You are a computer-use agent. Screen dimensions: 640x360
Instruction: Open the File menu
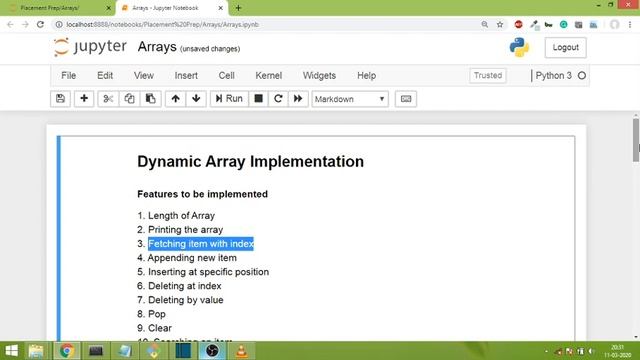[x=69, y=76]
